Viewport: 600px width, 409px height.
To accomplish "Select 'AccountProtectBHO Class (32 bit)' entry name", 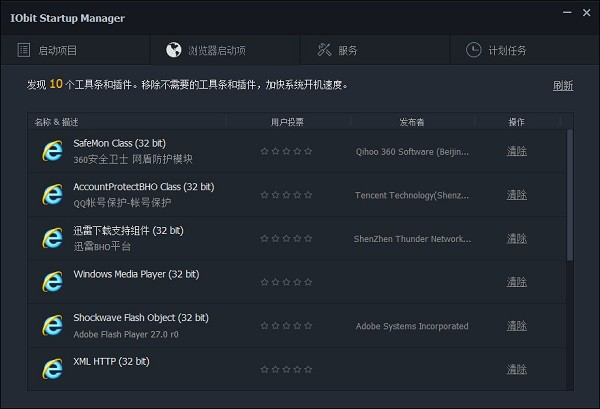I will tap(144, 187).
